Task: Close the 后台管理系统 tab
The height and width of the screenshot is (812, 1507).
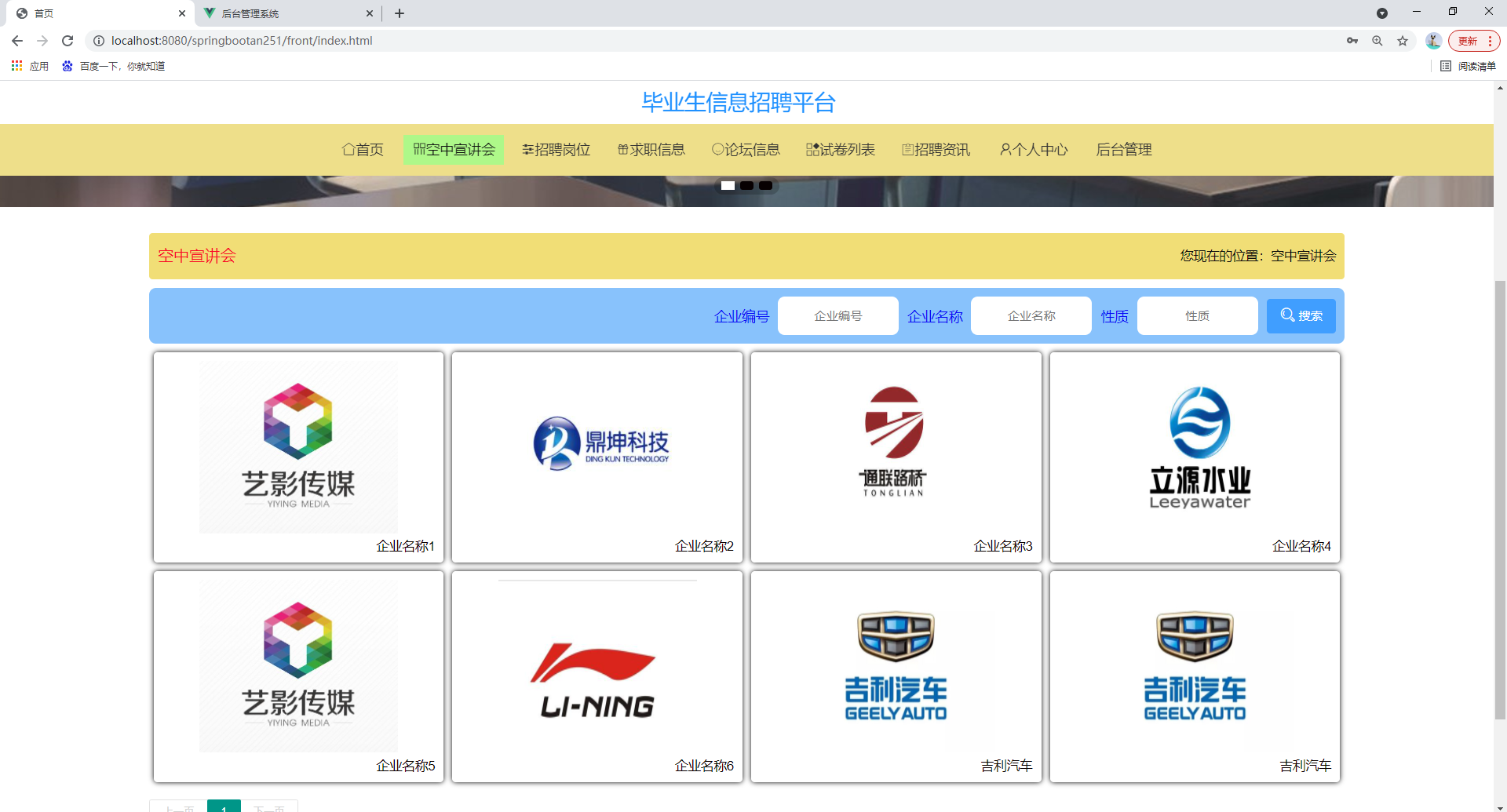Action: [370, 13]
